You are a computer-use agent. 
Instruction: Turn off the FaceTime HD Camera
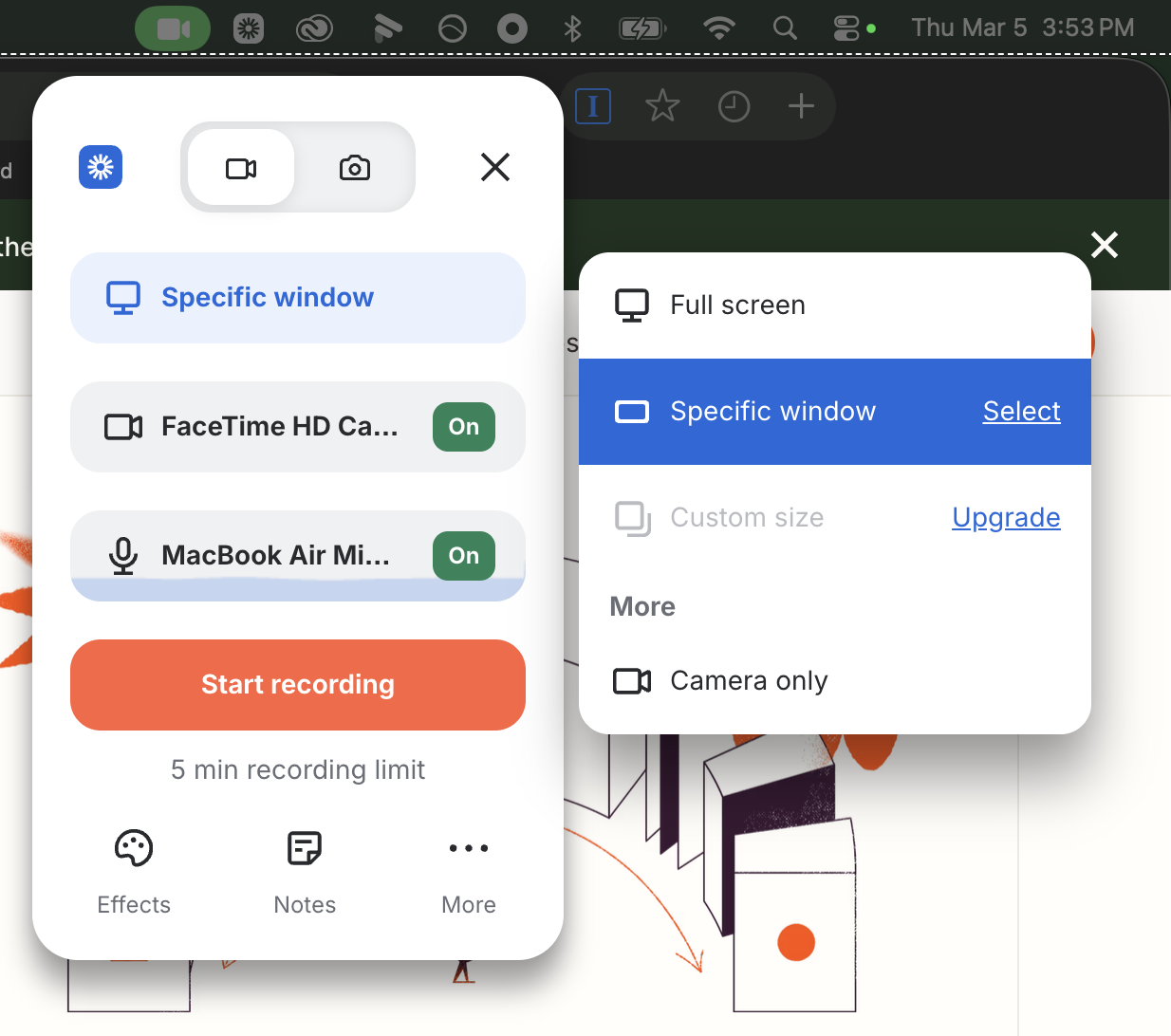tap(463, 427)
